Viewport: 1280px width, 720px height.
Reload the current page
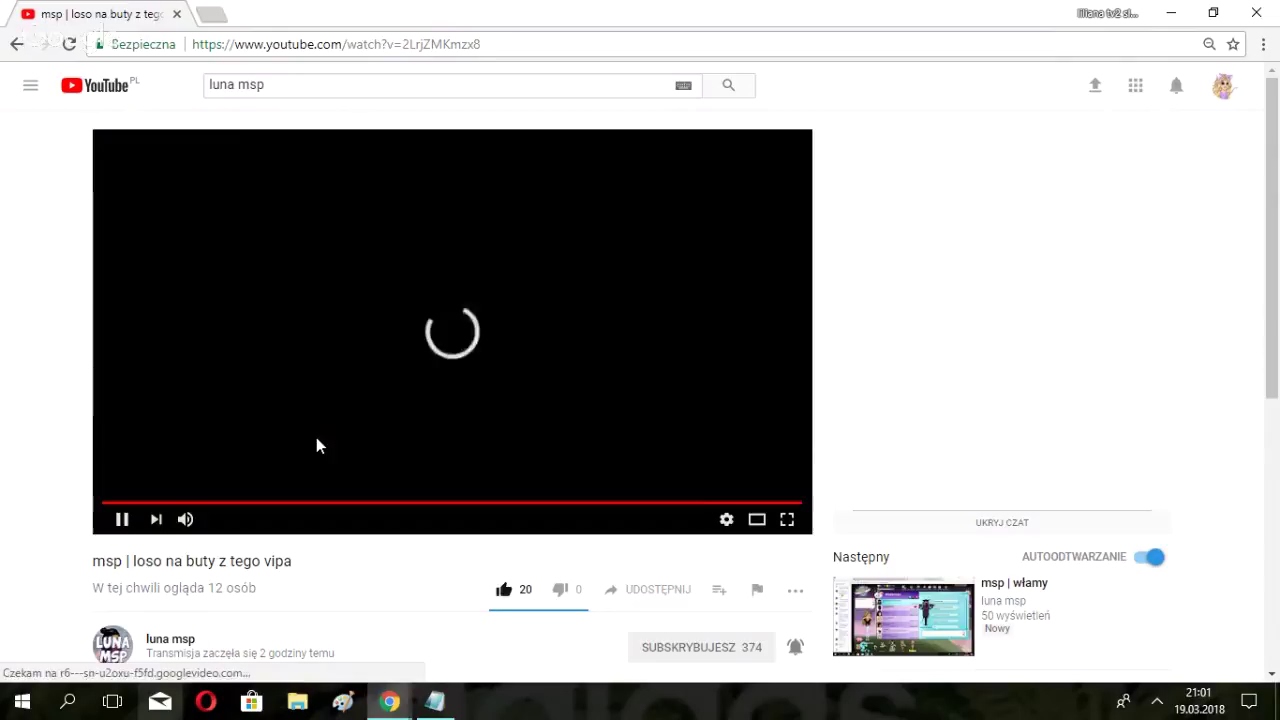click(69, 44)
